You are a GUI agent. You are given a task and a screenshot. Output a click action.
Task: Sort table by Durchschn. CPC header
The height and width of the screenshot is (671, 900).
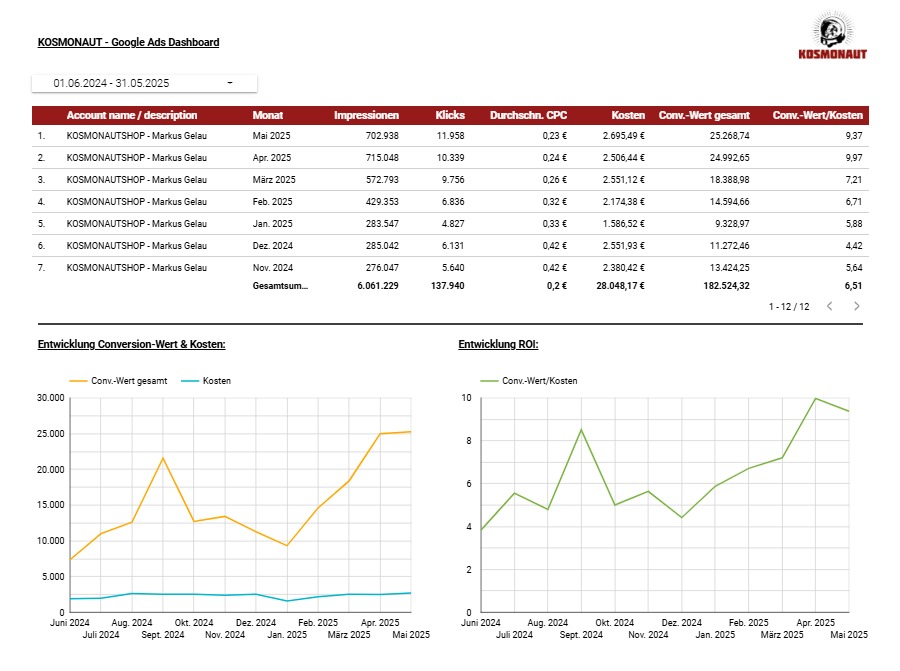pyautogui.click(x=528, y=115)
